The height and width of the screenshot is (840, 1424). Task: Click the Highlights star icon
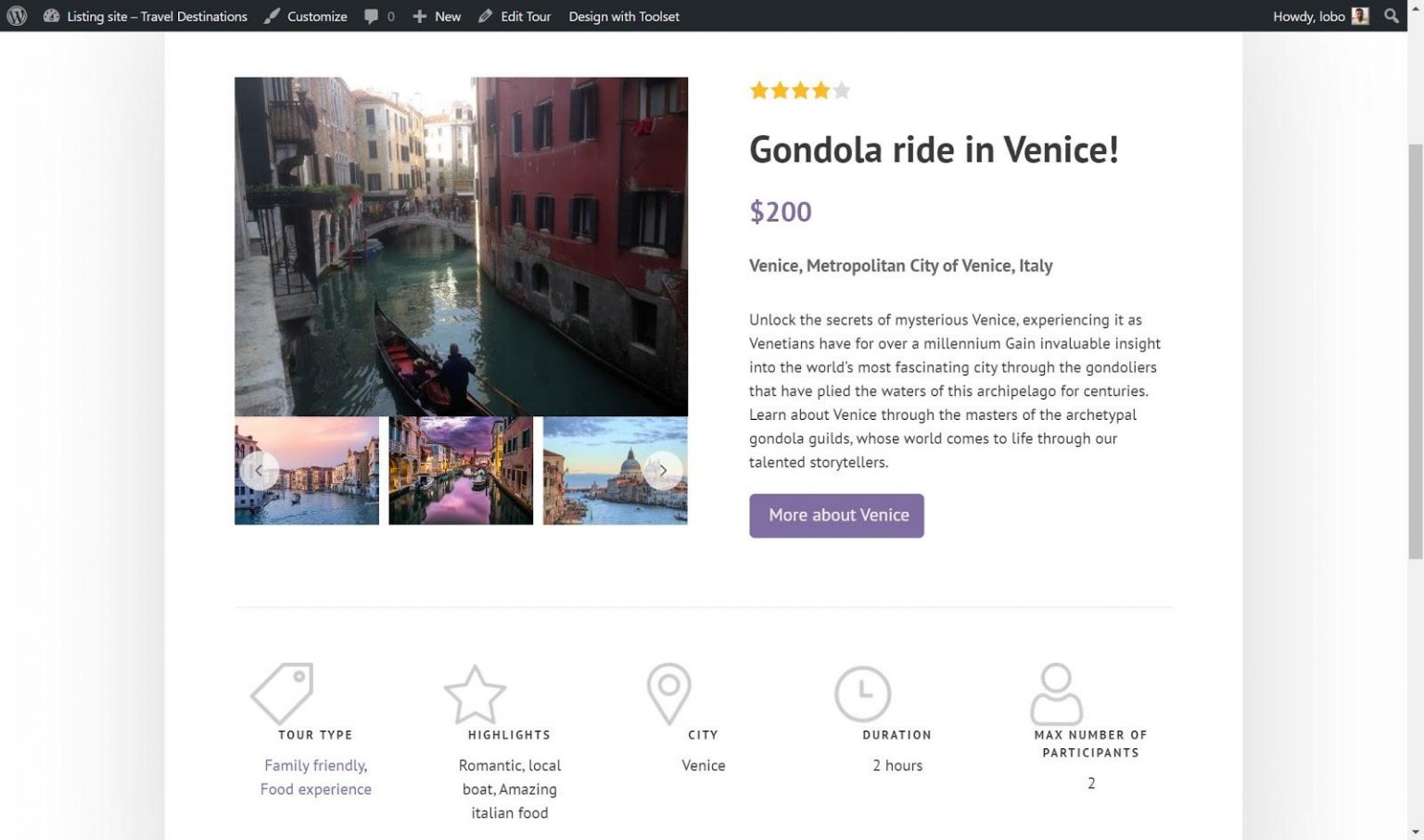pos(476,694)
